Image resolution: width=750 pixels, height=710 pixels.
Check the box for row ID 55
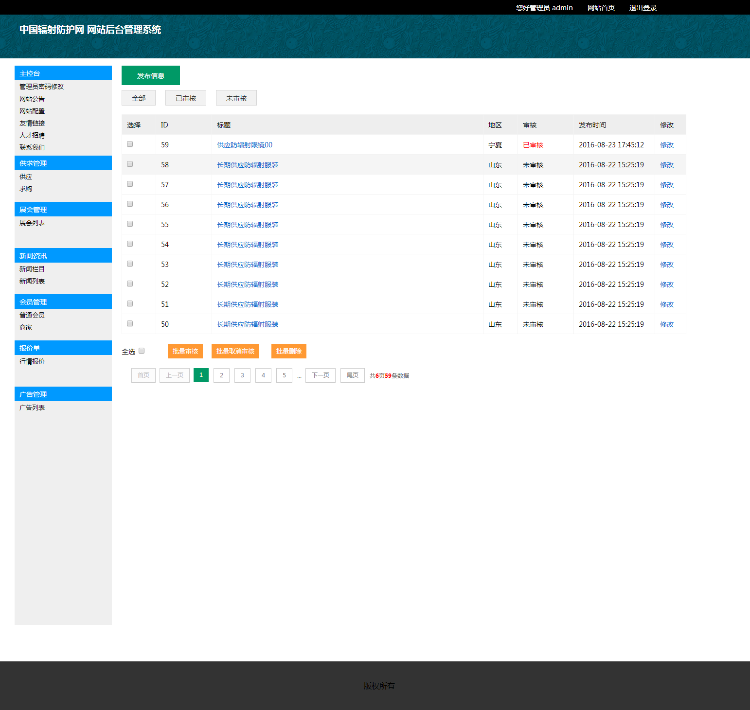(130, 224)
